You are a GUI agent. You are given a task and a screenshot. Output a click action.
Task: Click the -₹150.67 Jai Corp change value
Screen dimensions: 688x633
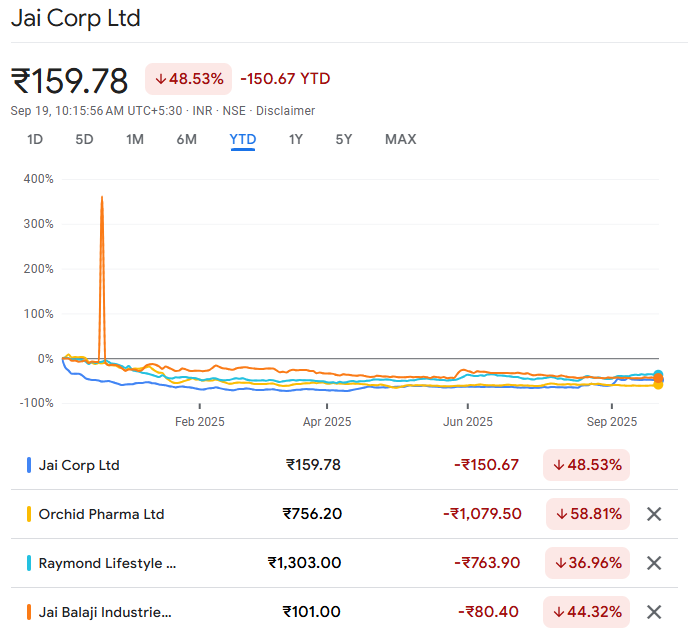tap(486, 465)
